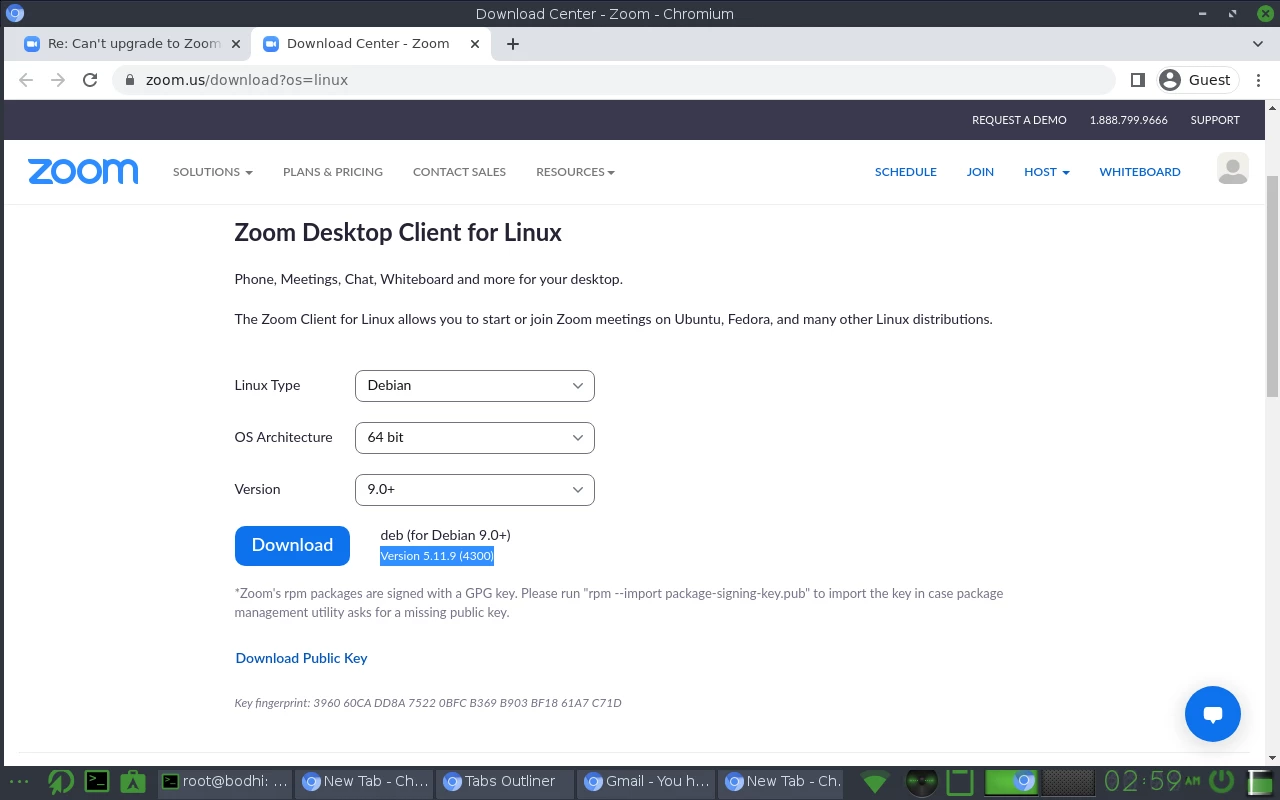Screen dimensions: 1280x800
Task: Click the Download Public Key link
Action: (x=301, y=658)
